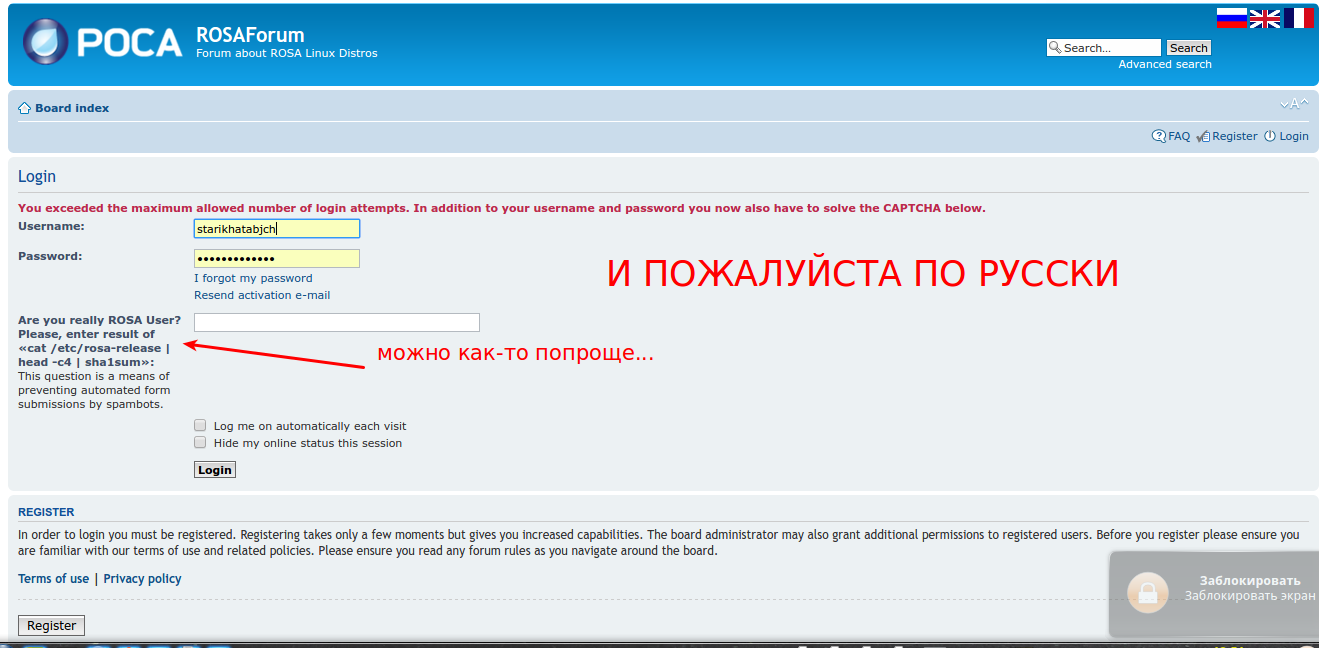Click the exceeded login attempts warning text
Image resolution: width=1319 pixels, height=648 pixels.
click(502, 208)
